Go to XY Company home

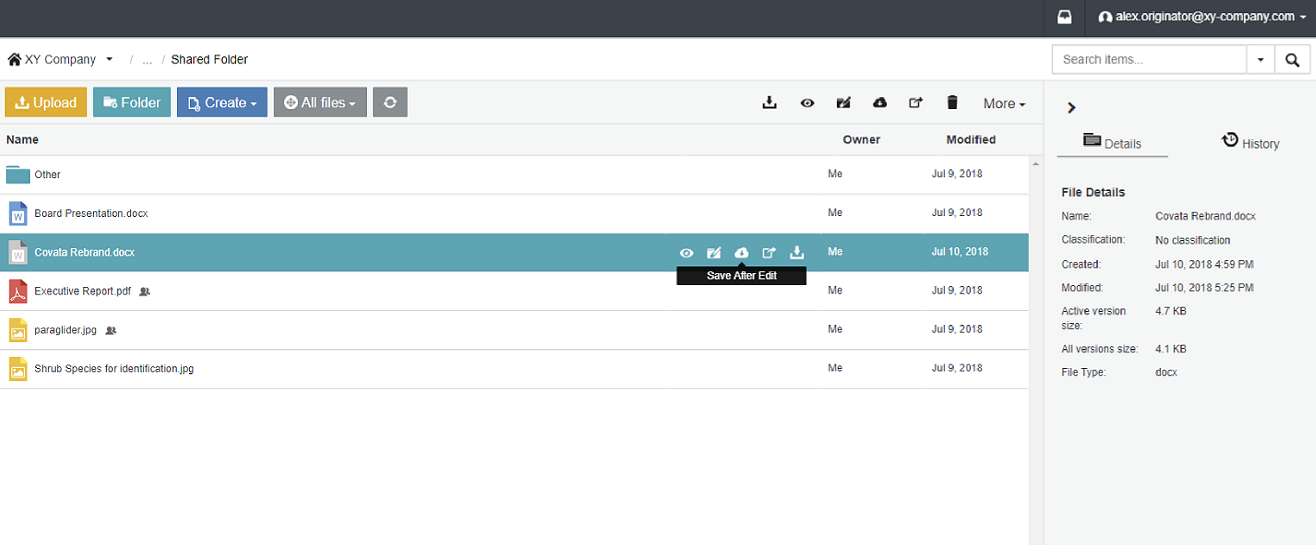click(52, 59)
